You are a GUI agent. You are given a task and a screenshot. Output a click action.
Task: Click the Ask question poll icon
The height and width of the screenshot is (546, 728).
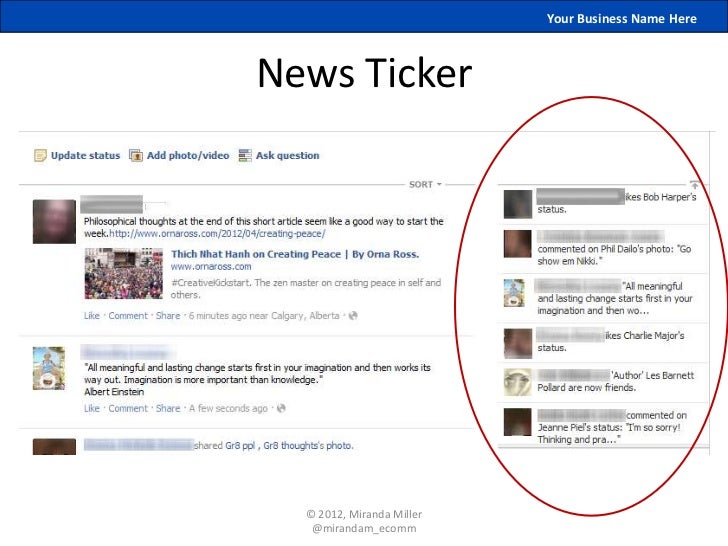click(x=245, y=155)
